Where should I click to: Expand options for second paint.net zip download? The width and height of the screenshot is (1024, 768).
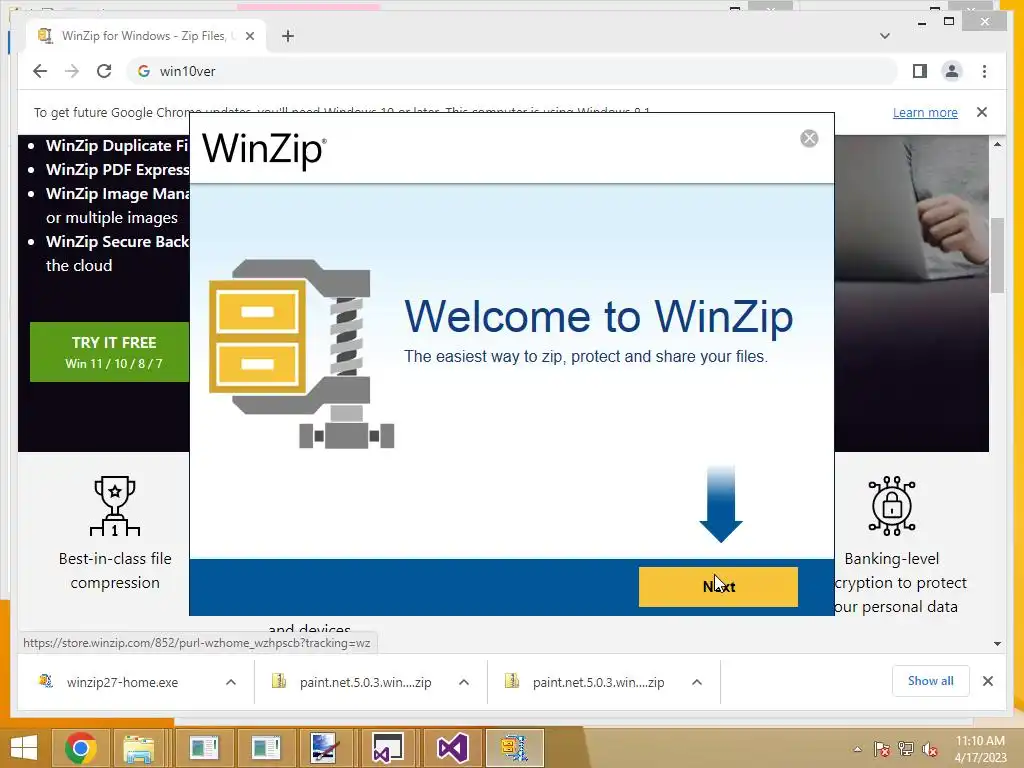point(697,682)
